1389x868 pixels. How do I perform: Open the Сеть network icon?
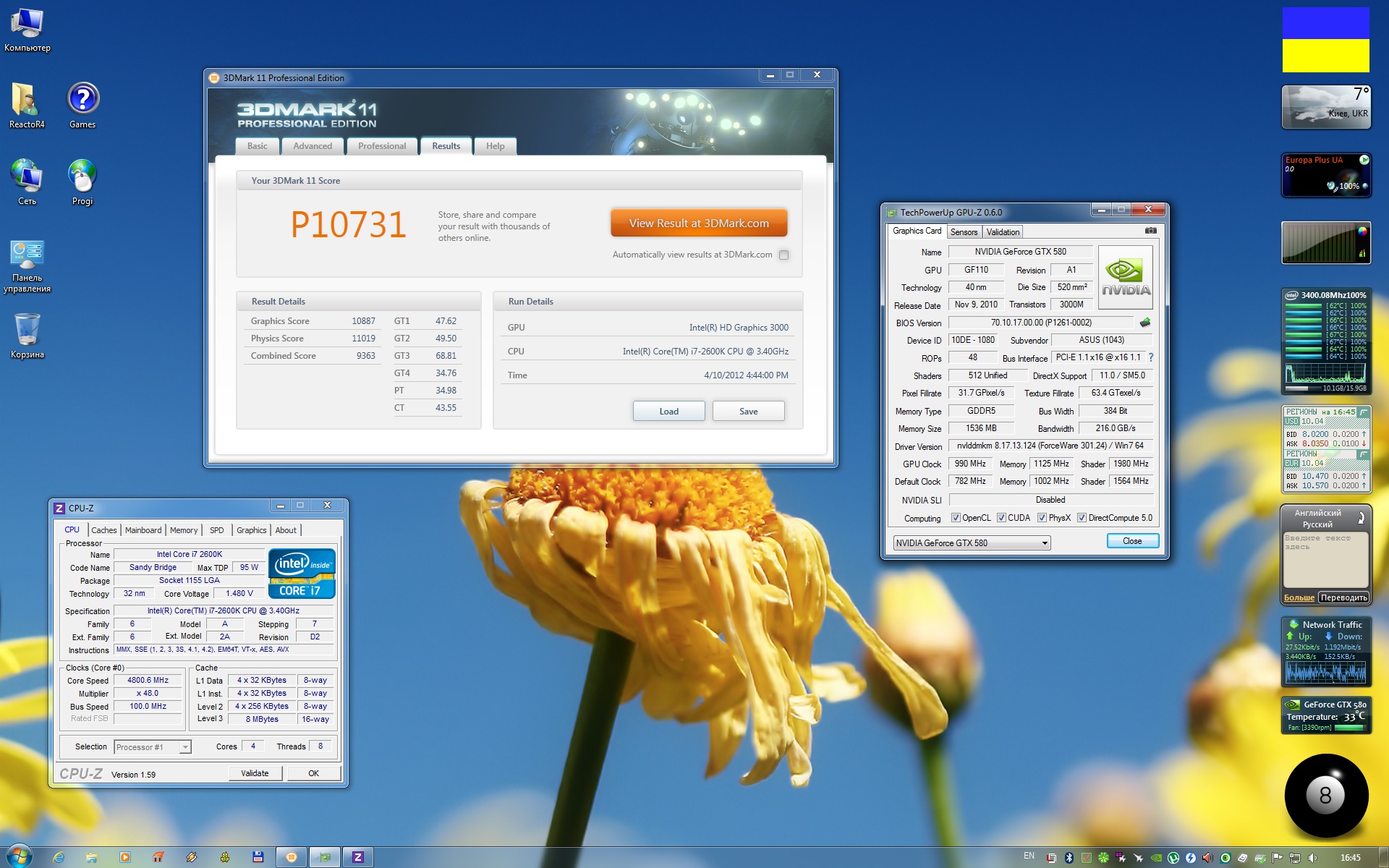27,182
